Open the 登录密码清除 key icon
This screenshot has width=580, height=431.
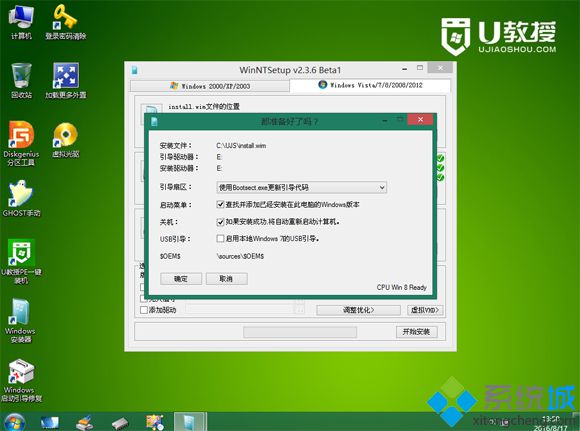coord(65,21)
